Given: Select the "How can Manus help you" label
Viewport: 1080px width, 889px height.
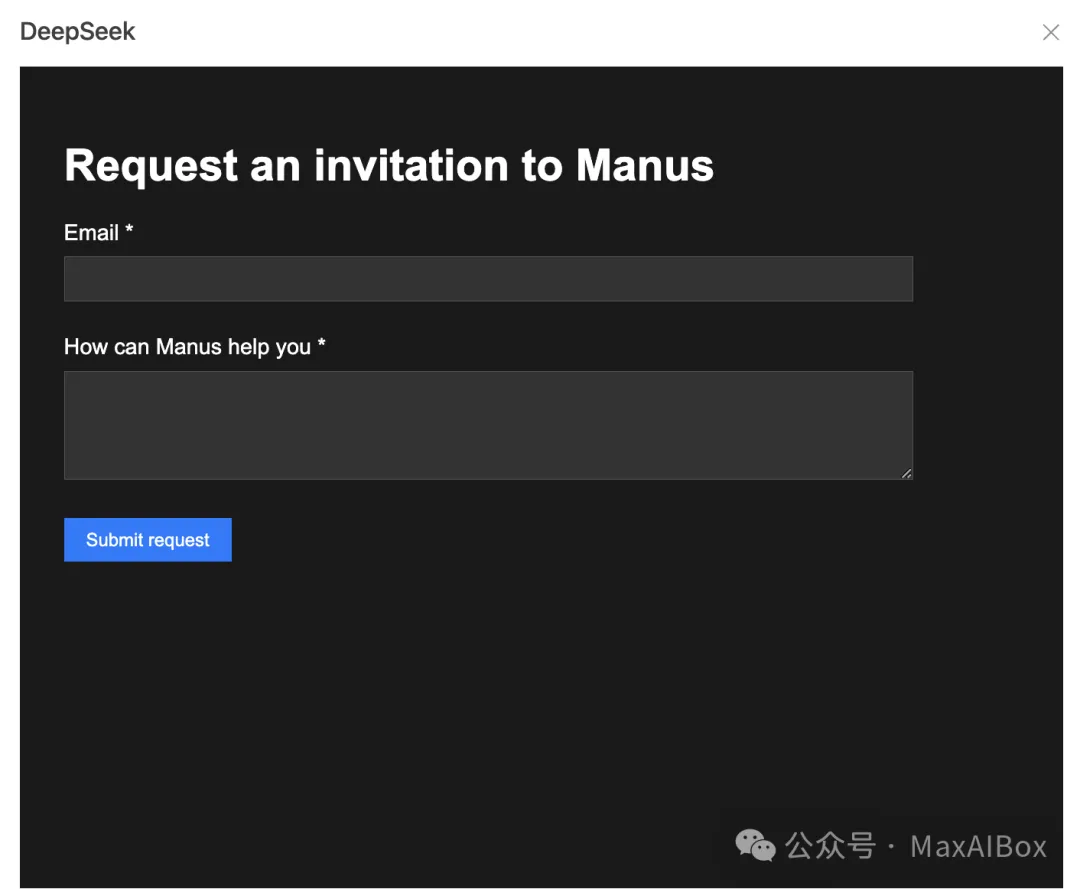Looking at the screenshot, I should [187, 347].
